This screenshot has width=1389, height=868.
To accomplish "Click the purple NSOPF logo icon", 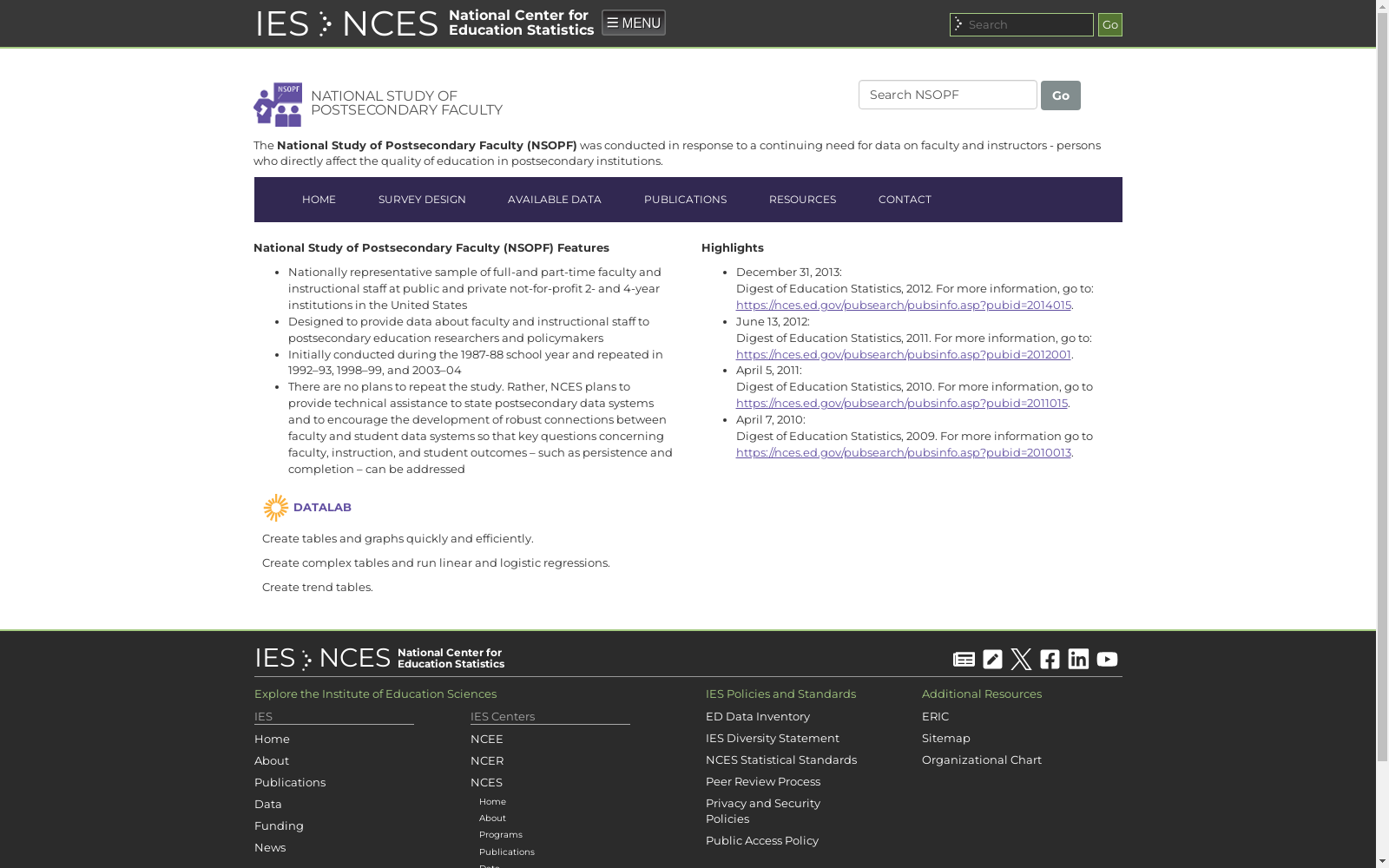I will pos(278,104).
